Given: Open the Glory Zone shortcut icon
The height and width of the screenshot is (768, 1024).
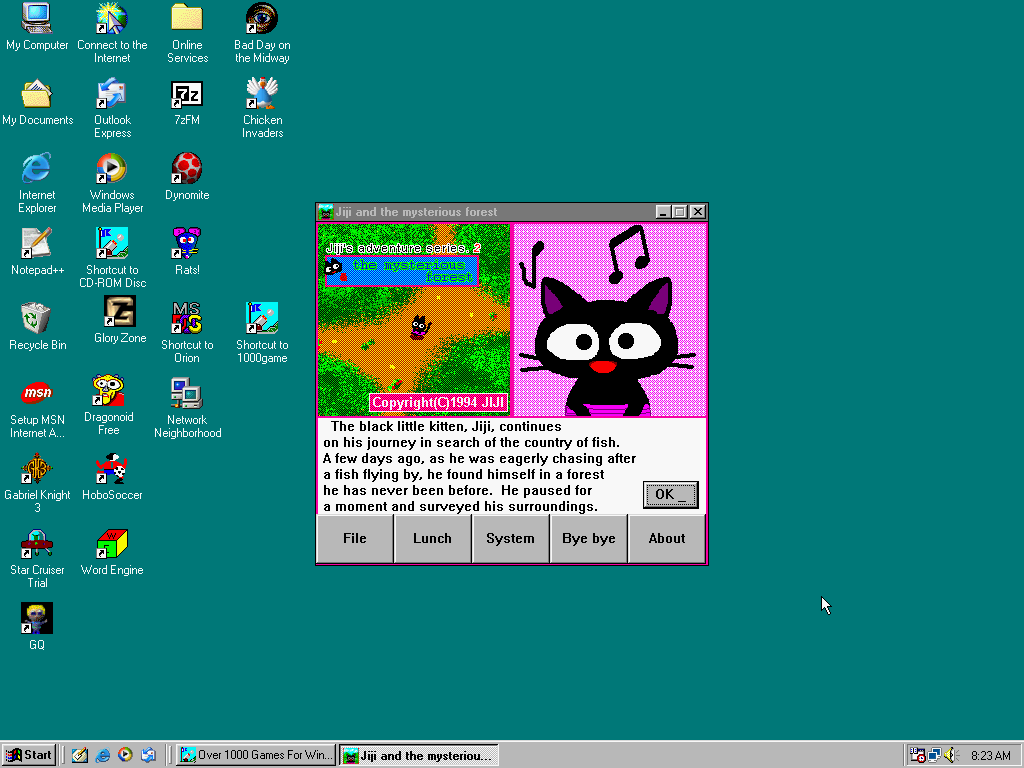Looking at the screenshot, I should [120, 313].
